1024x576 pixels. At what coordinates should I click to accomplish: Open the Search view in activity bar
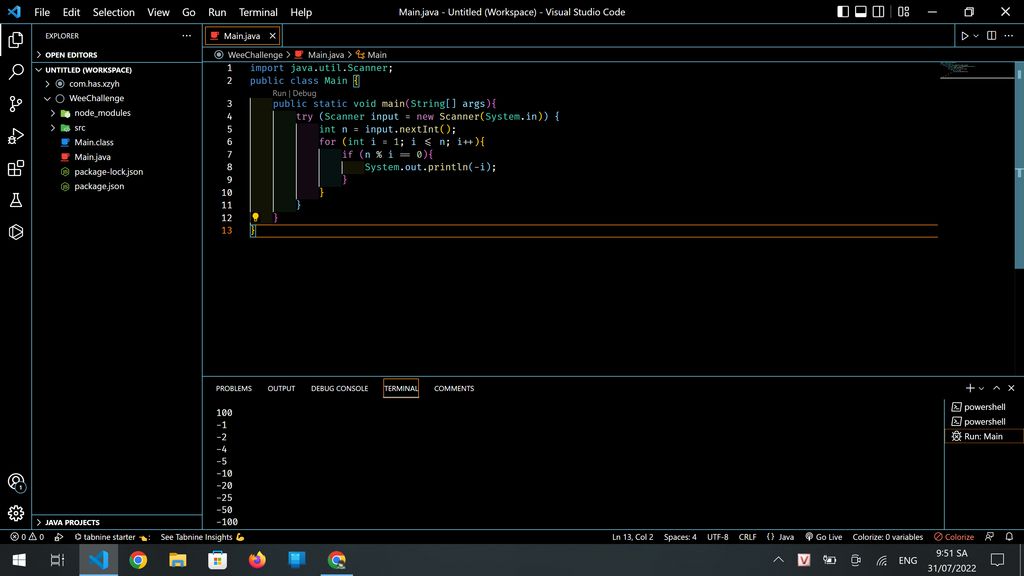pyautogui.click(x=16, y=71)
